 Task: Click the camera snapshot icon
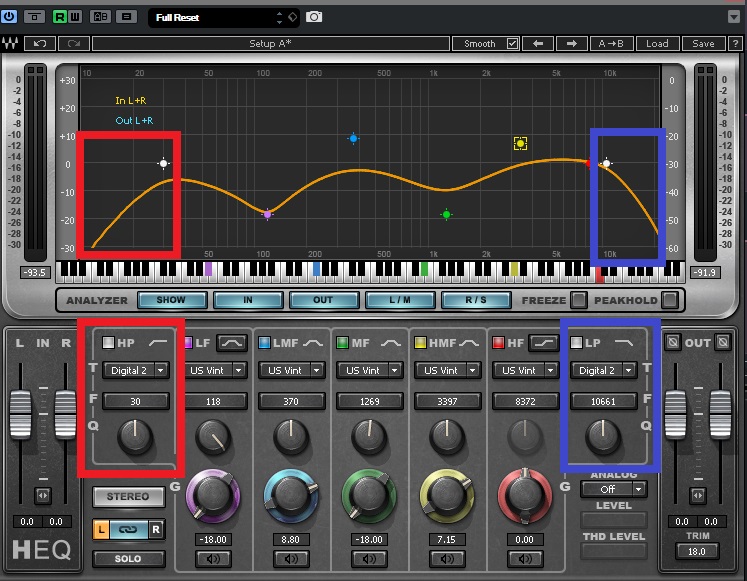click(314, 17)
